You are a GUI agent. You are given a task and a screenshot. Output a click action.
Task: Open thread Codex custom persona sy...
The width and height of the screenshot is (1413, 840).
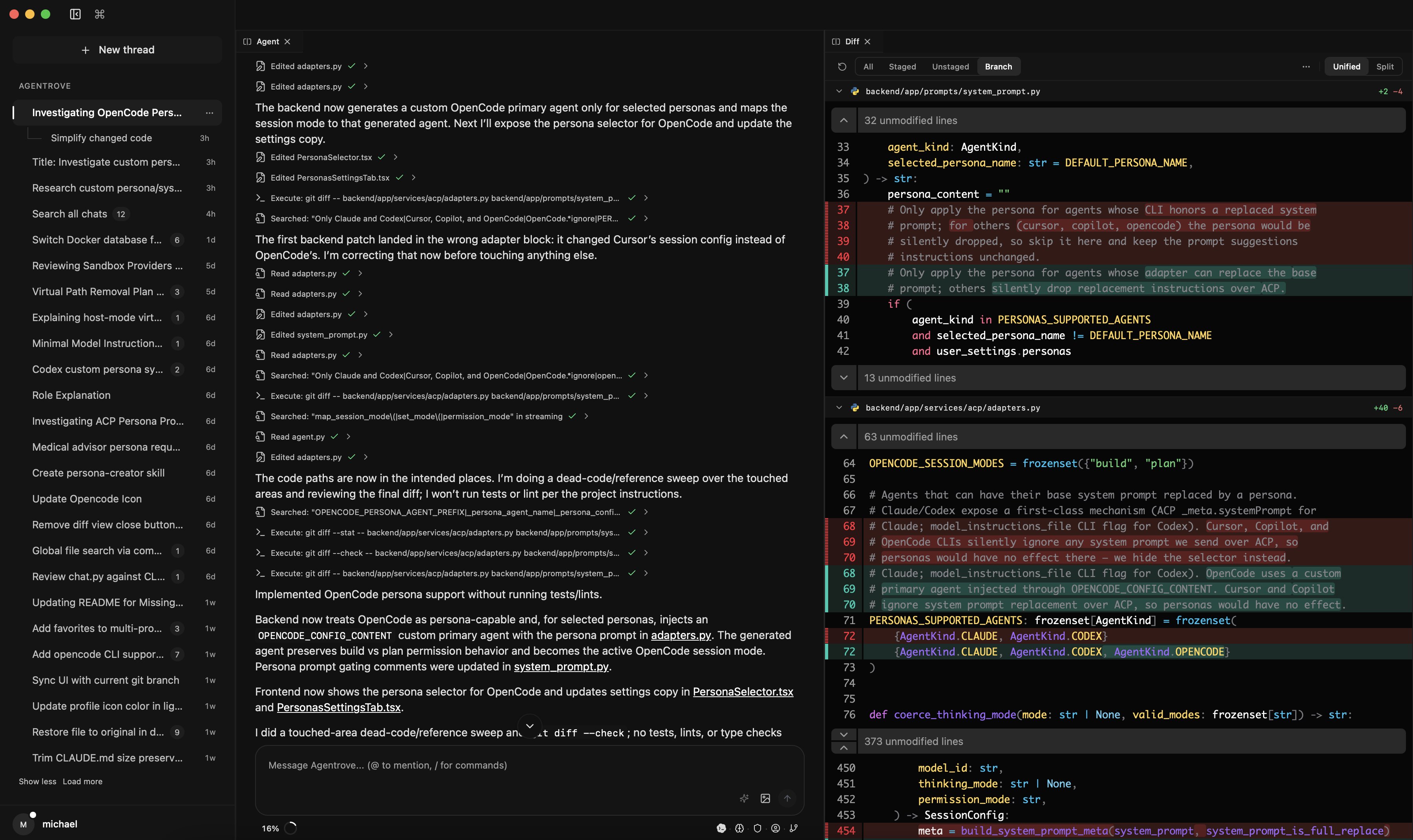117,369
